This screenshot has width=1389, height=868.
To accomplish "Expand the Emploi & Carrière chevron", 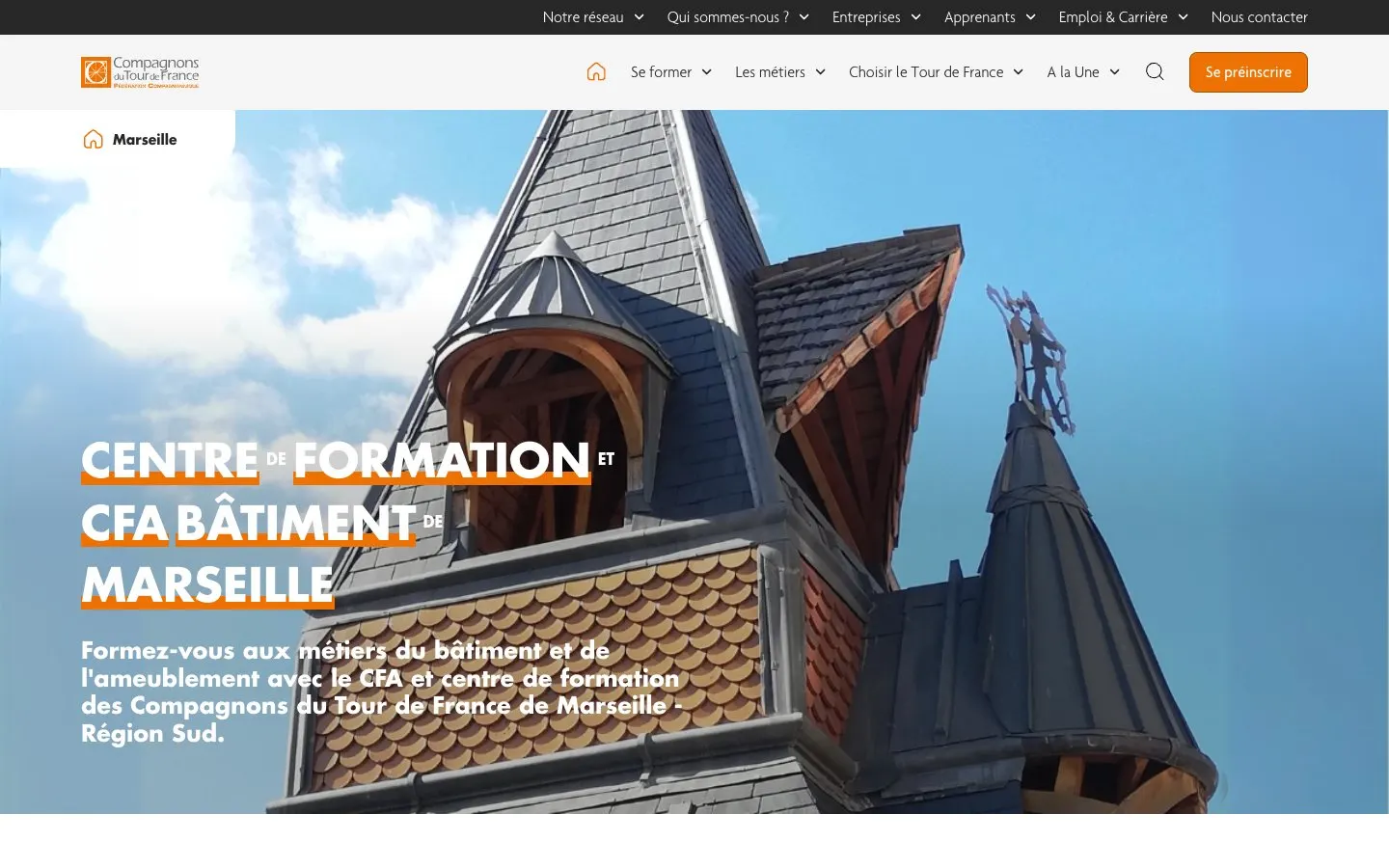I will click(1183, 17).
